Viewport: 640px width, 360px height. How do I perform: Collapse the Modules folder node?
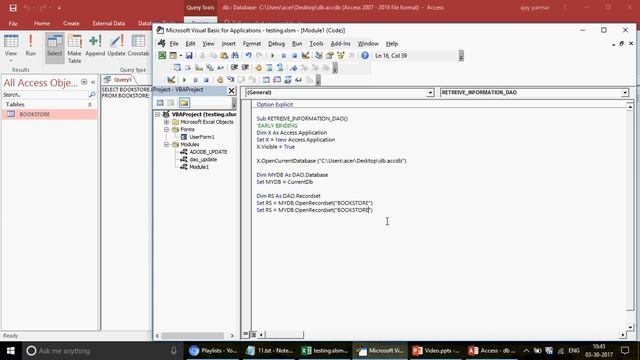coord(167,144)
